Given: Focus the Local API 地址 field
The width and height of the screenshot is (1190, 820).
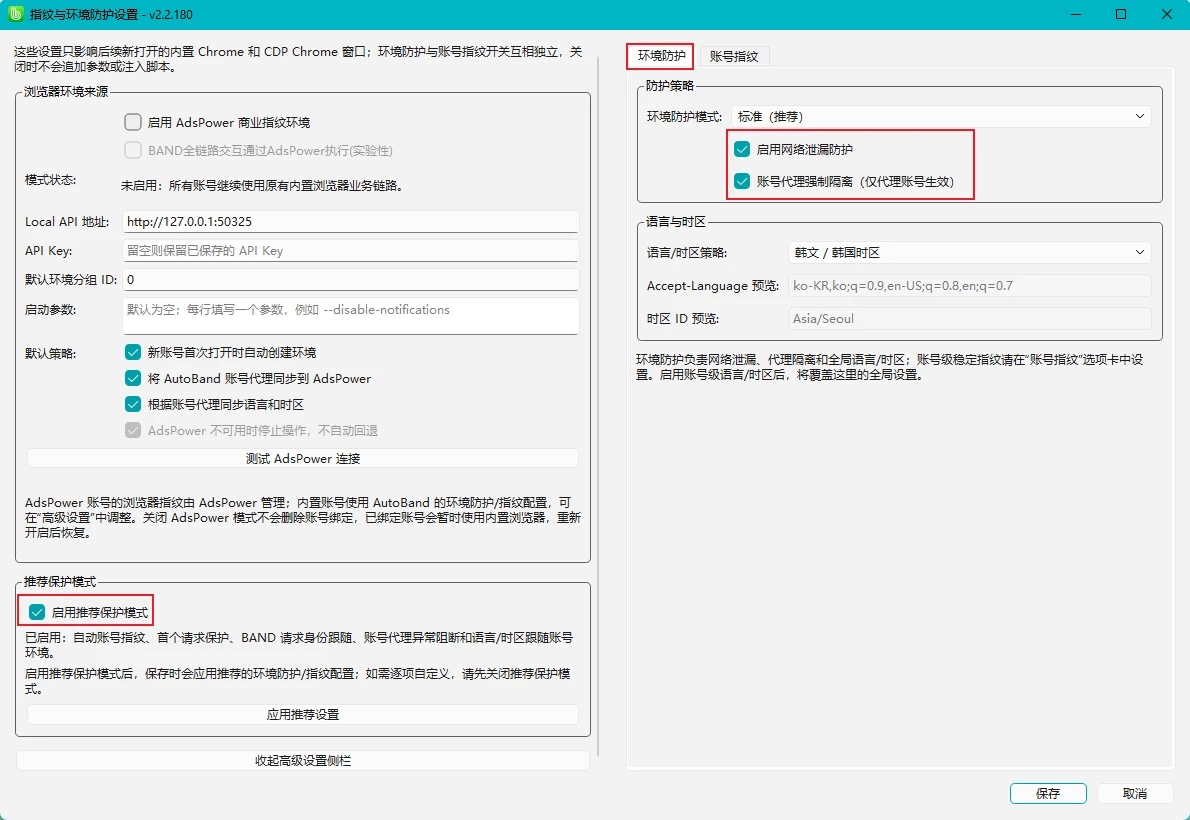Looking at the screenshot, I should point(351,222).
